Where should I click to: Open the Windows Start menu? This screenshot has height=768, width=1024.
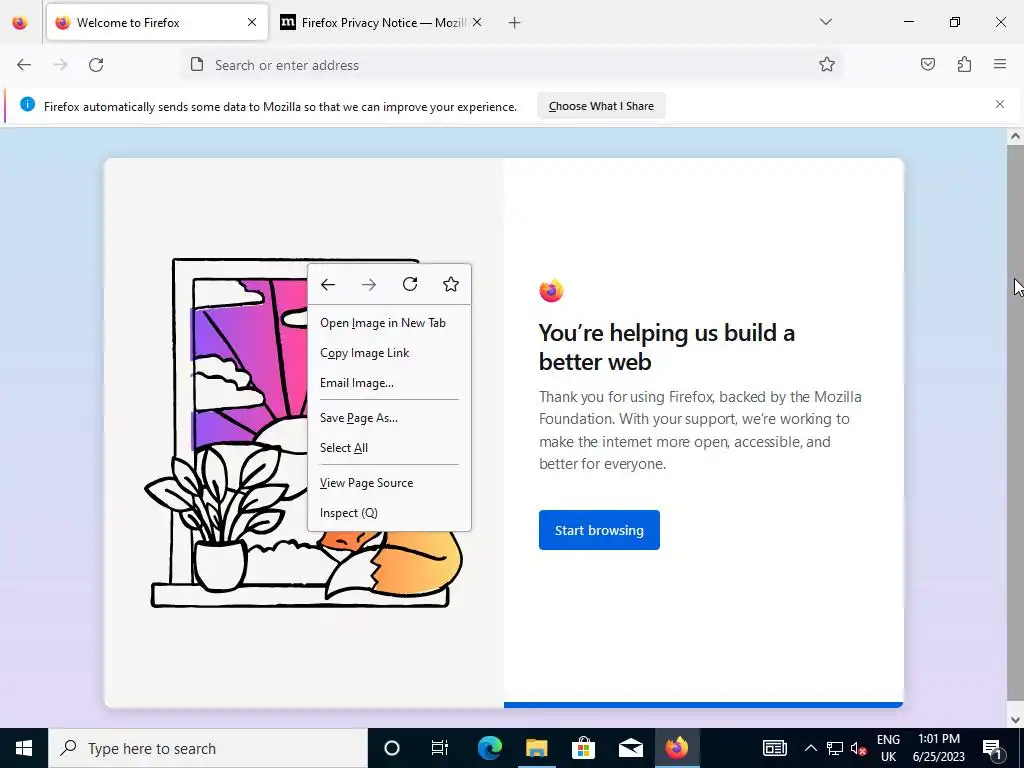coord(24,748)
